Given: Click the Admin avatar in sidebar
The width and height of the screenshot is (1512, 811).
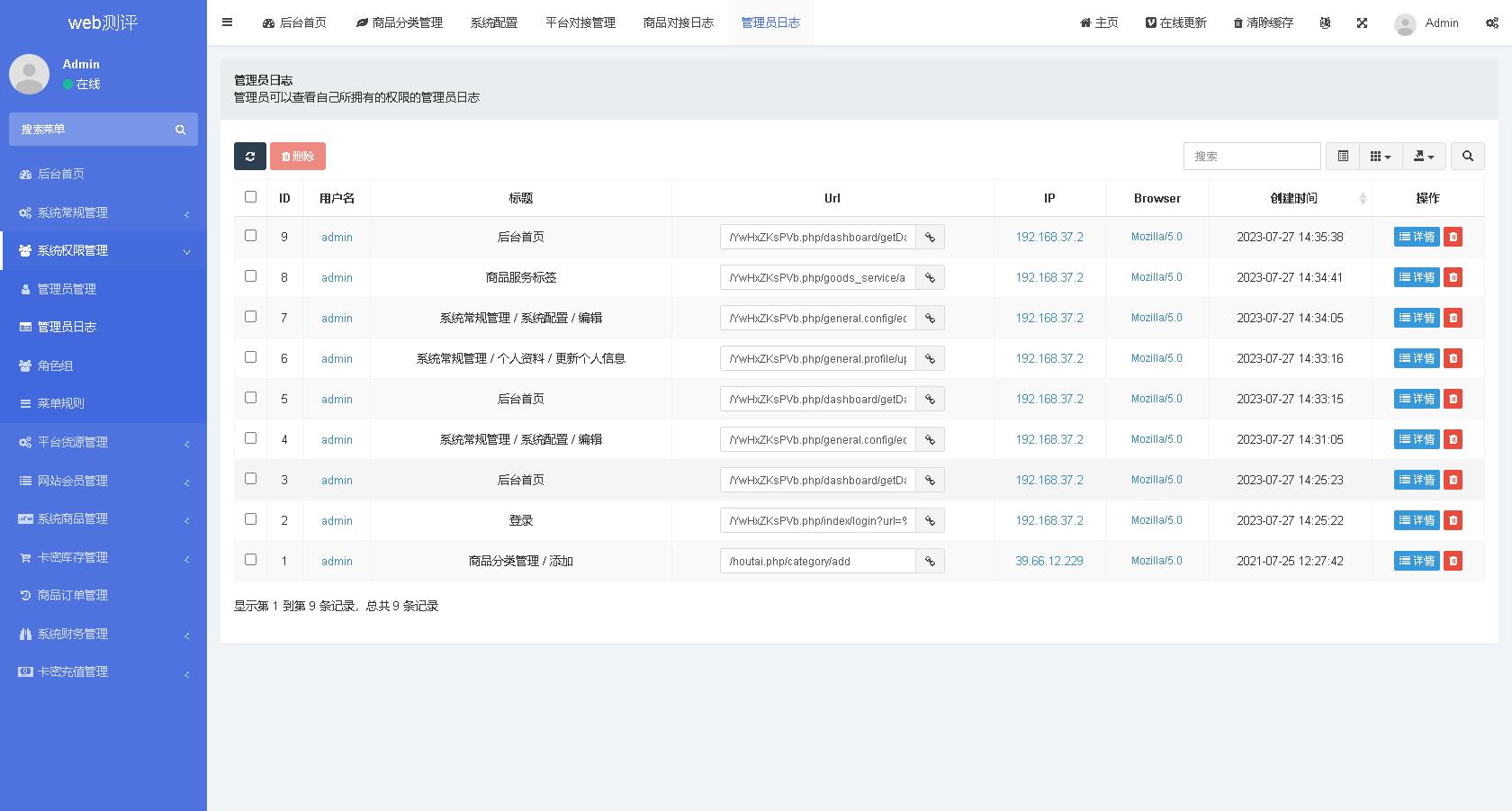Looking at the screenshot, I should point(29,74).
